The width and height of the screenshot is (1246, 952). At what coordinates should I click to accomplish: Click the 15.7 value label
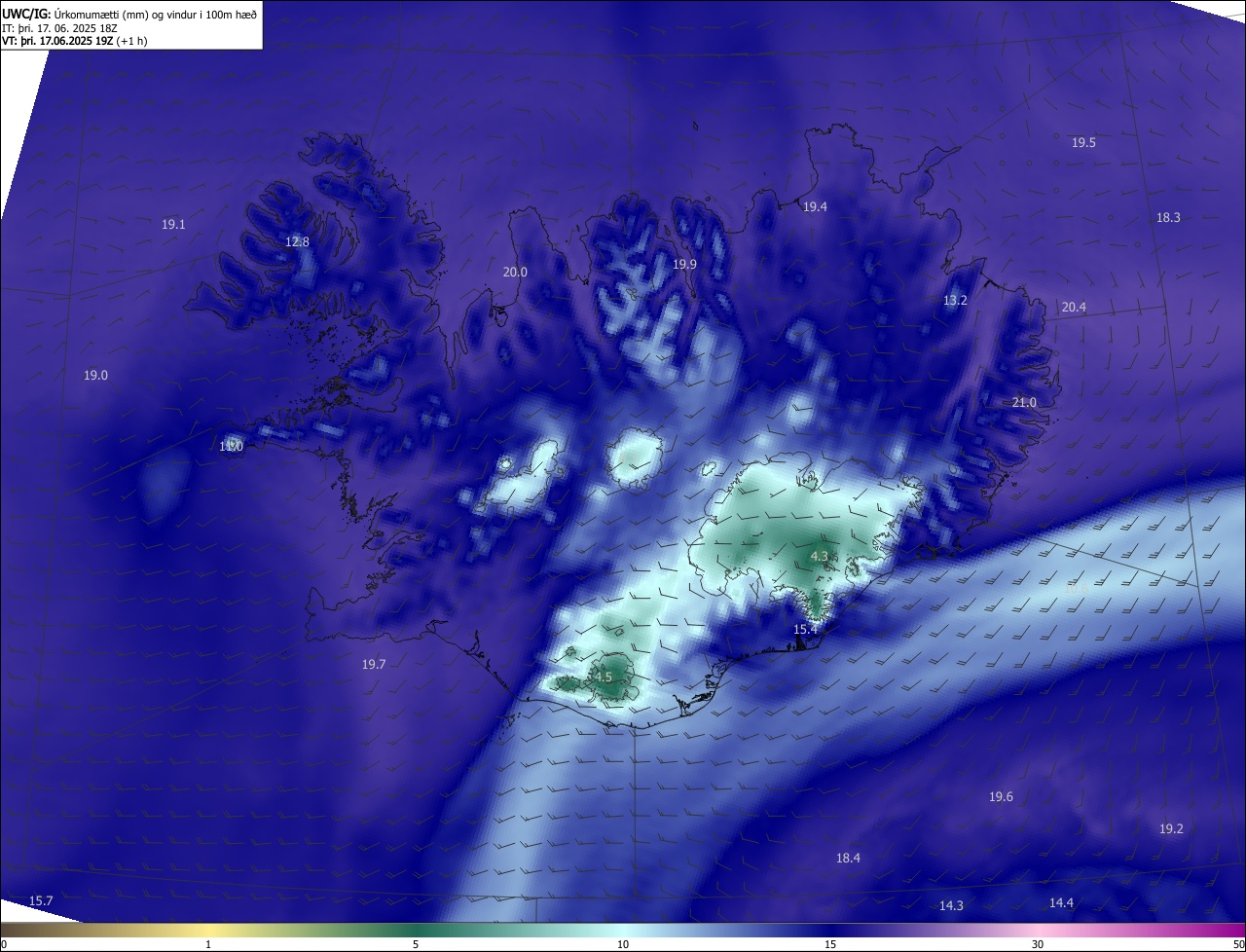pos(41,901)
